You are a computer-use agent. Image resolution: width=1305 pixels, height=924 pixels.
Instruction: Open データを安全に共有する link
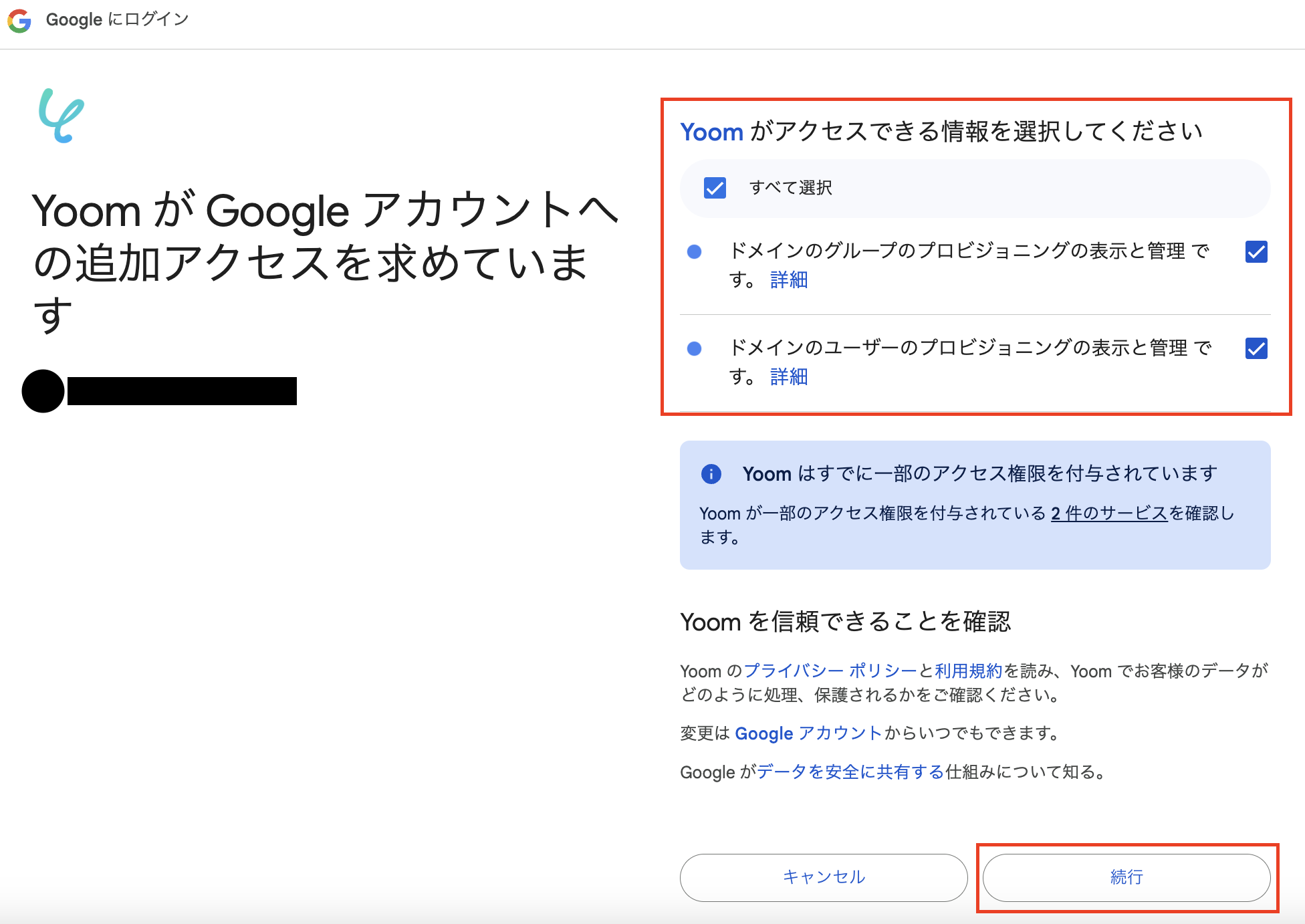coord(850,772)
